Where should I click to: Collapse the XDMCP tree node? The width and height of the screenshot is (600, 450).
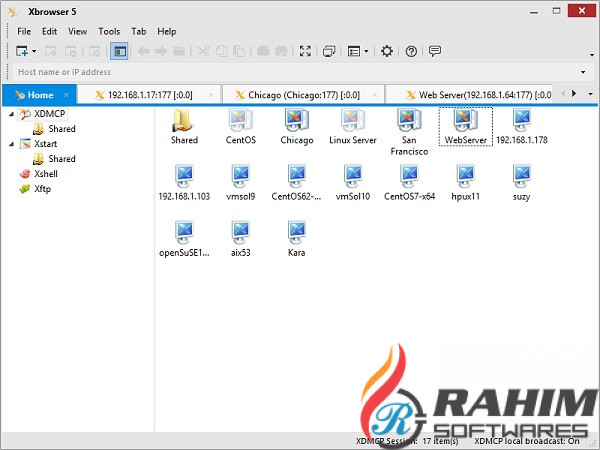pos(11,114)
